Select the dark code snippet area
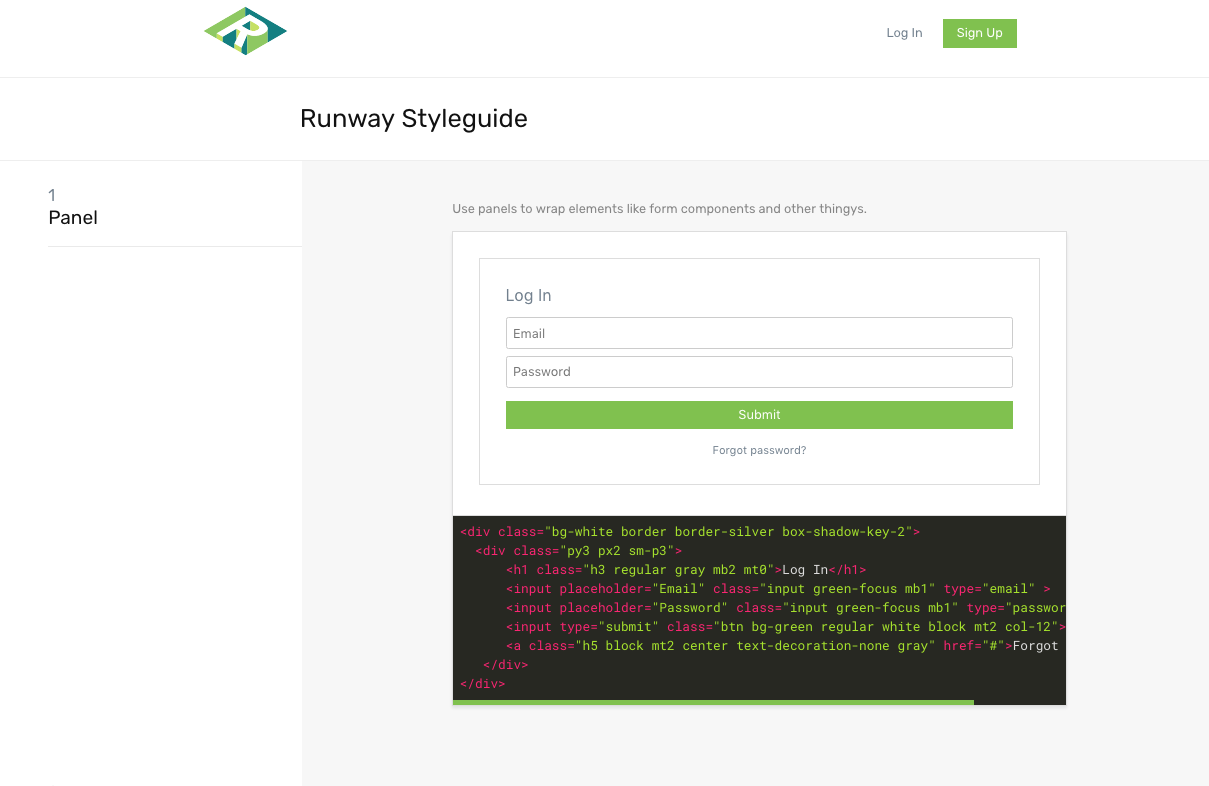The image size is (1209, 786). coord(758,608)
